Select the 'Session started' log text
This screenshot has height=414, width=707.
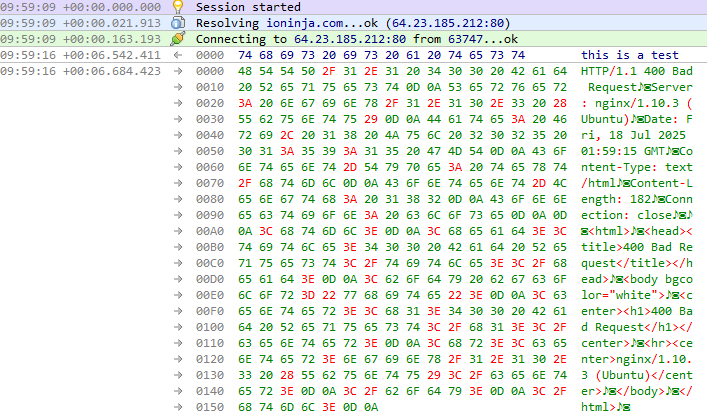pos(248,7)
